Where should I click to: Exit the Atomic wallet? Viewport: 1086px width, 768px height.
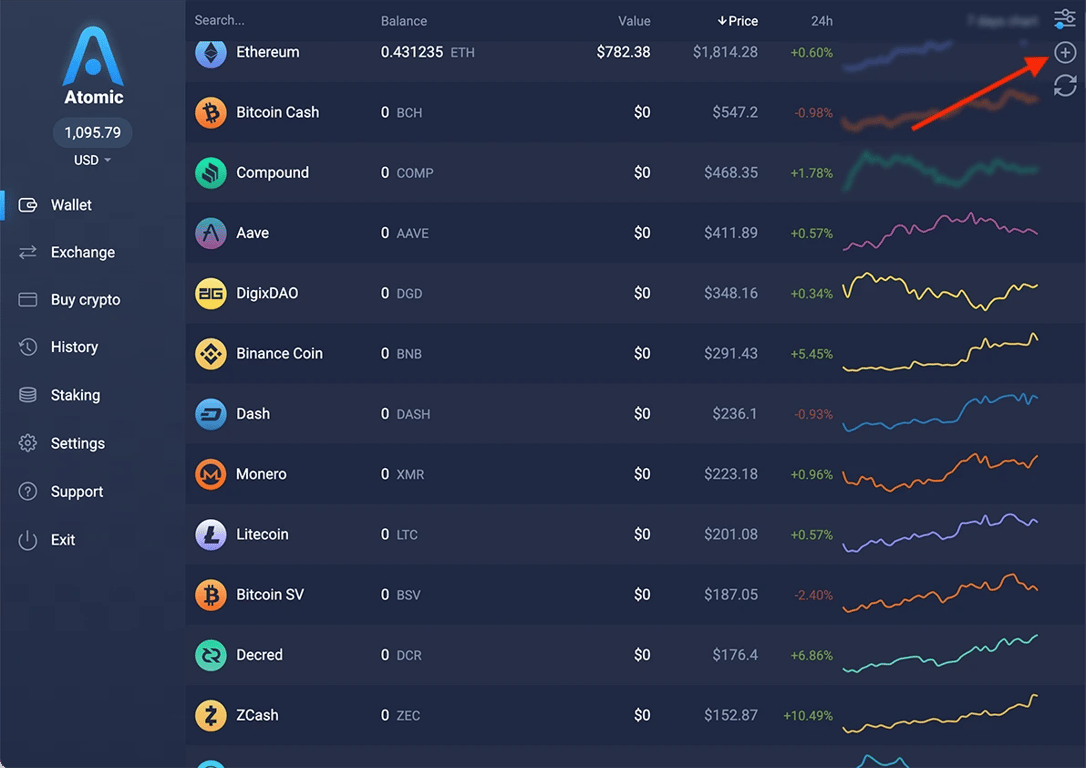click(62, 540)
